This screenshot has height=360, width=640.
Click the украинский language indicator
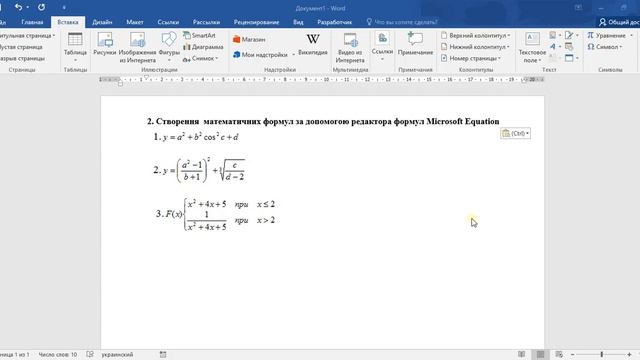[x=117, y=354]
